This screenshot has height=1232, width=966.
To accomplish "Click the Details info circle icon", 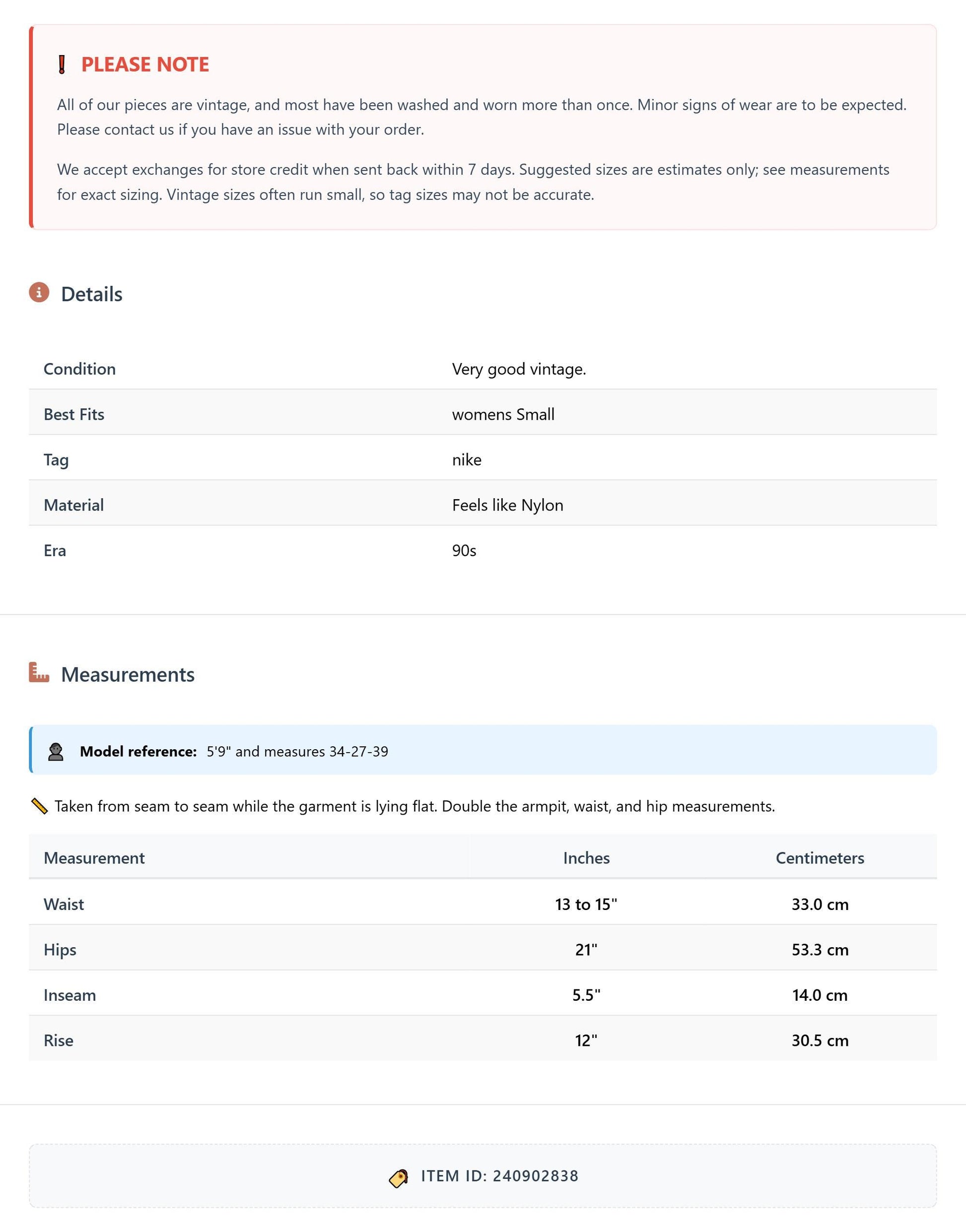I will pos(39,292).
